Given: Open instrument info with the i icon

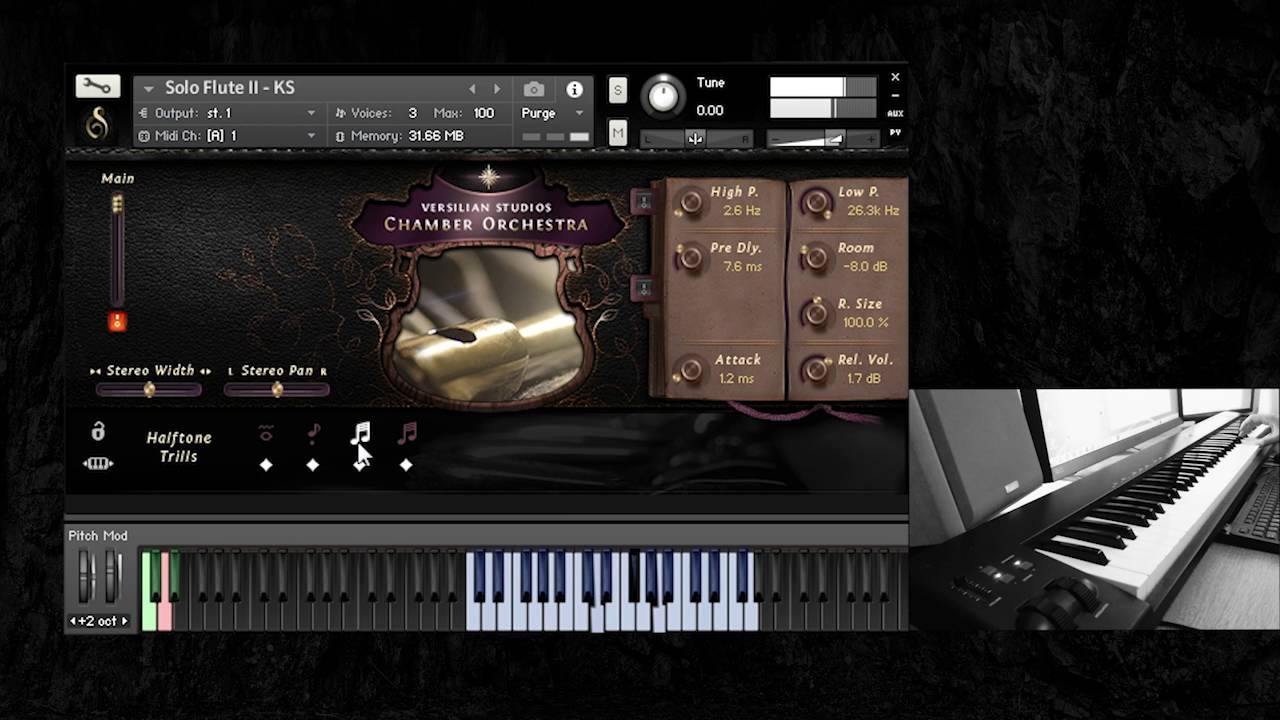Looking at the screenshot, I should 574,89.
